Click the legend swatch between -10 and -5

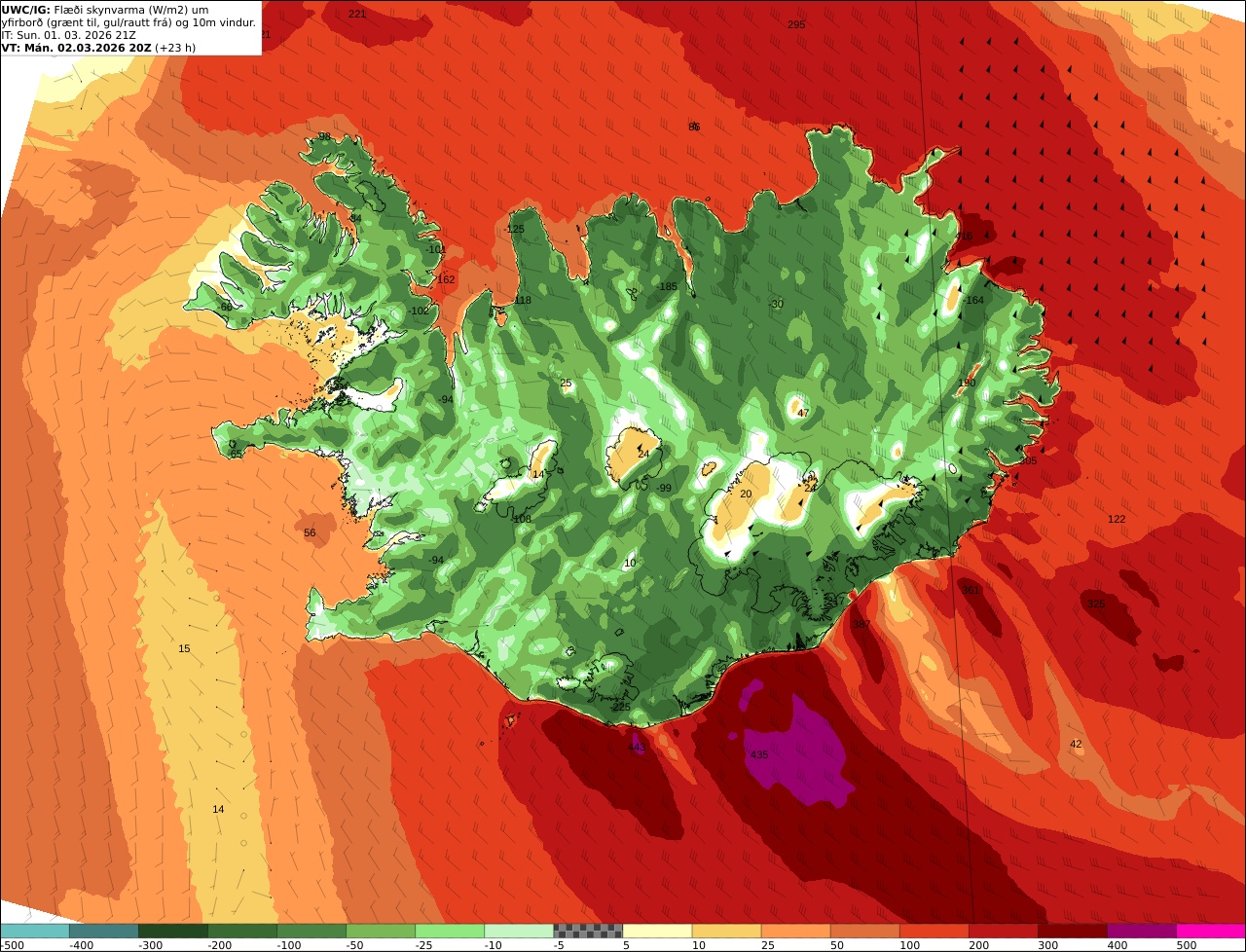click(x=519, y=931)
